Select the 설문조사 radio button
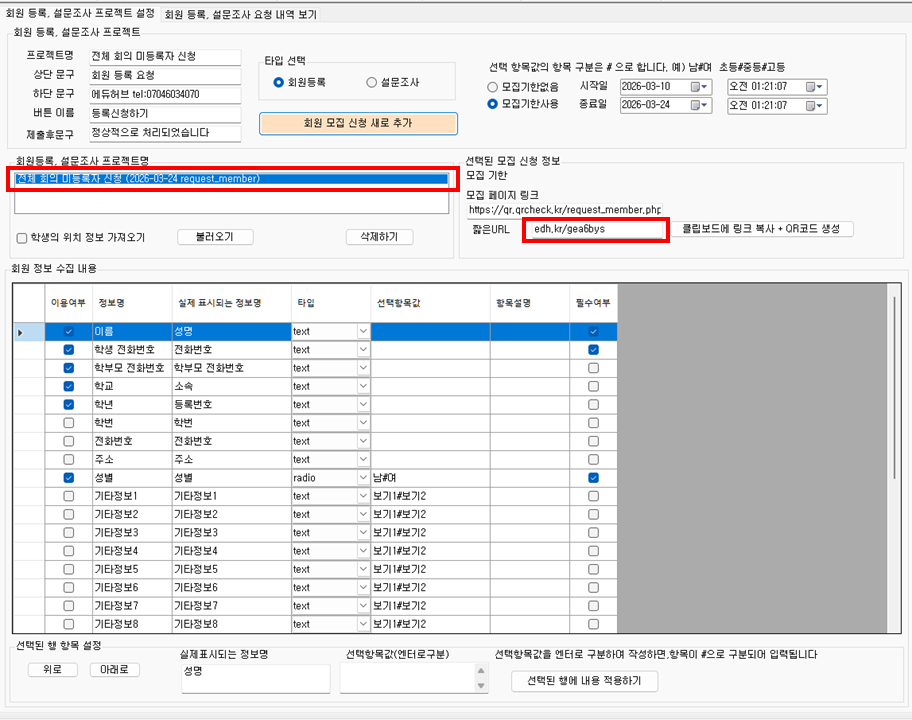 pyautogui.click(x=373, y=82)
